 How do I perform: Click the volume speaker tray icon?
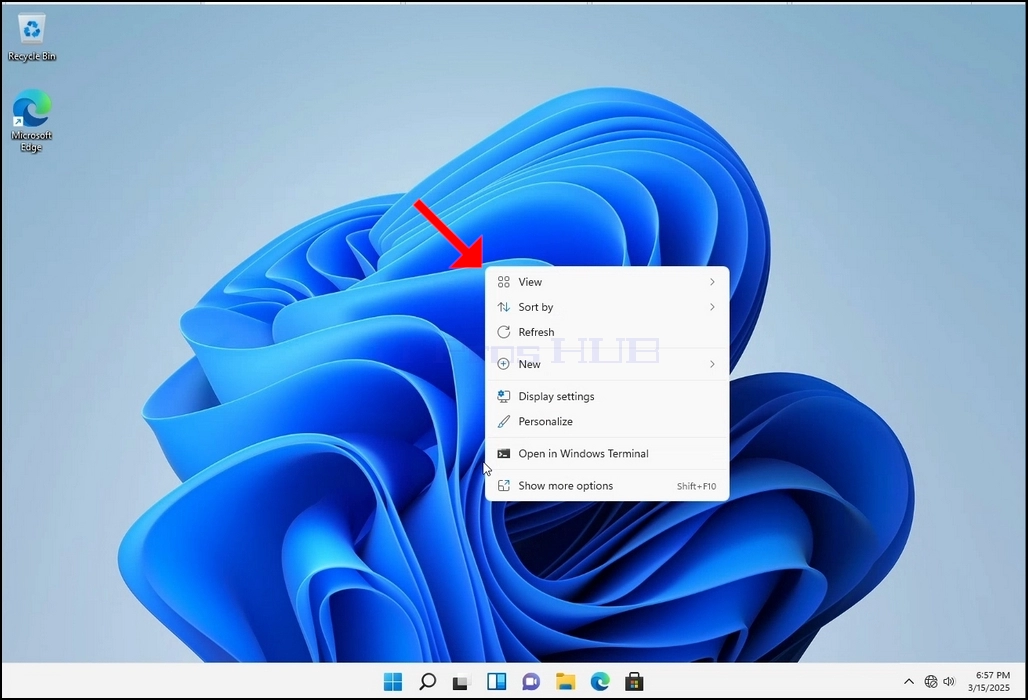949,682
